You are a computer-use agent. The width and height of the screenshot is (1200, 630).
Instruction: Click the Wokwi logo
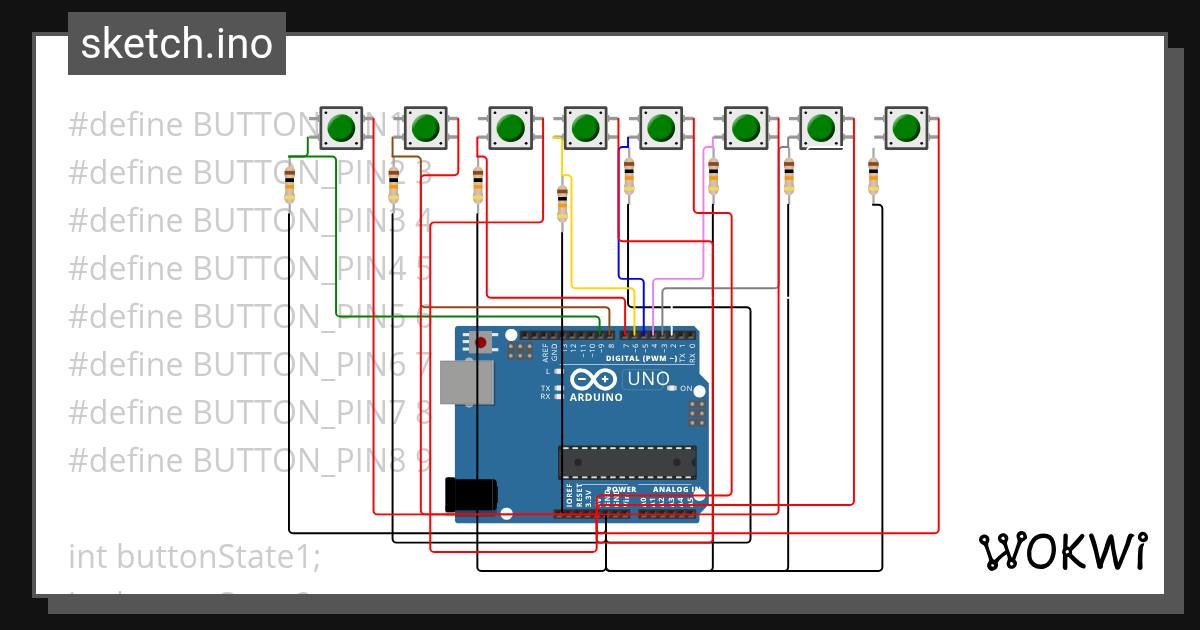coord(1065,550)
